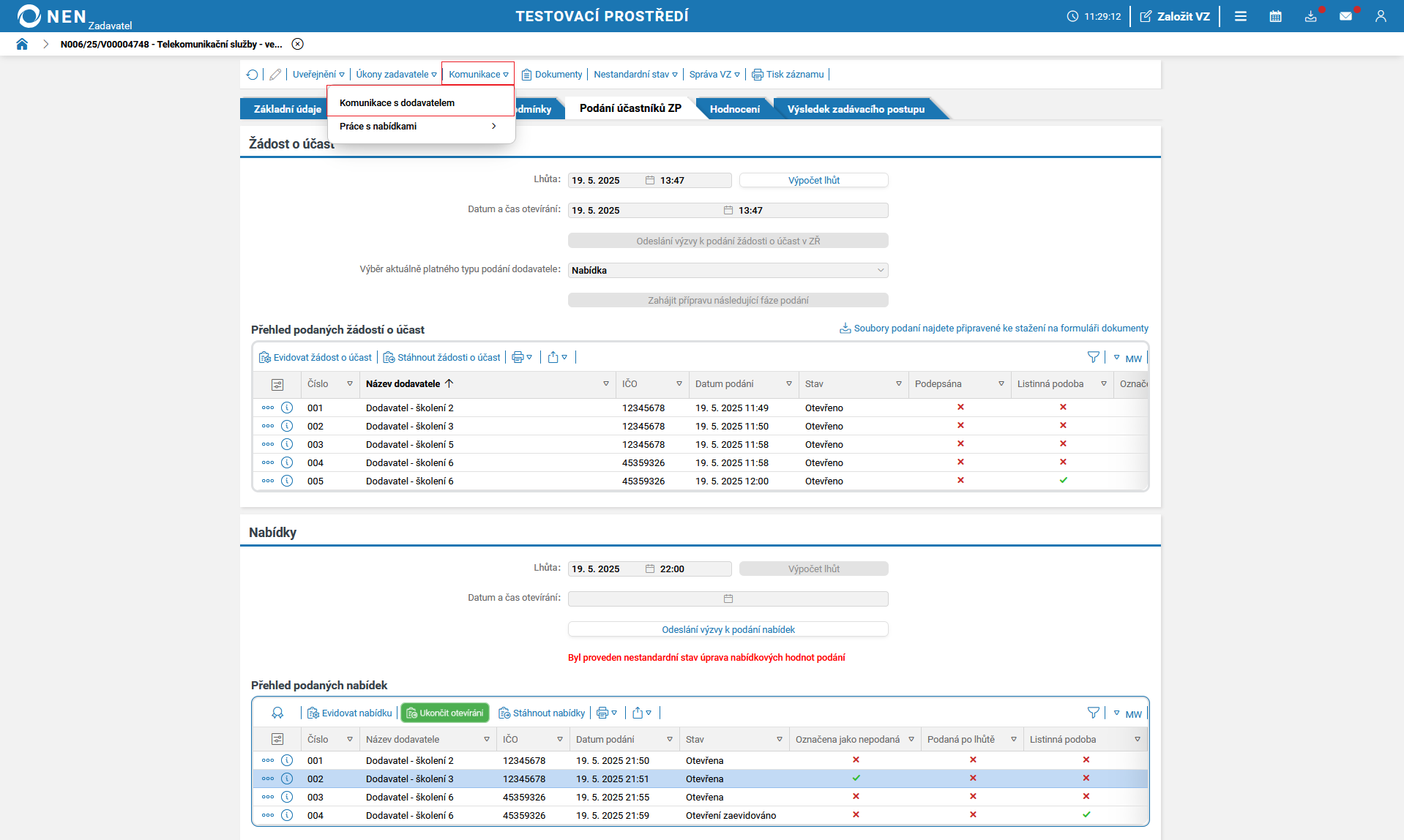Click the Ukončit otevírání green button

(x=445, y=713)
